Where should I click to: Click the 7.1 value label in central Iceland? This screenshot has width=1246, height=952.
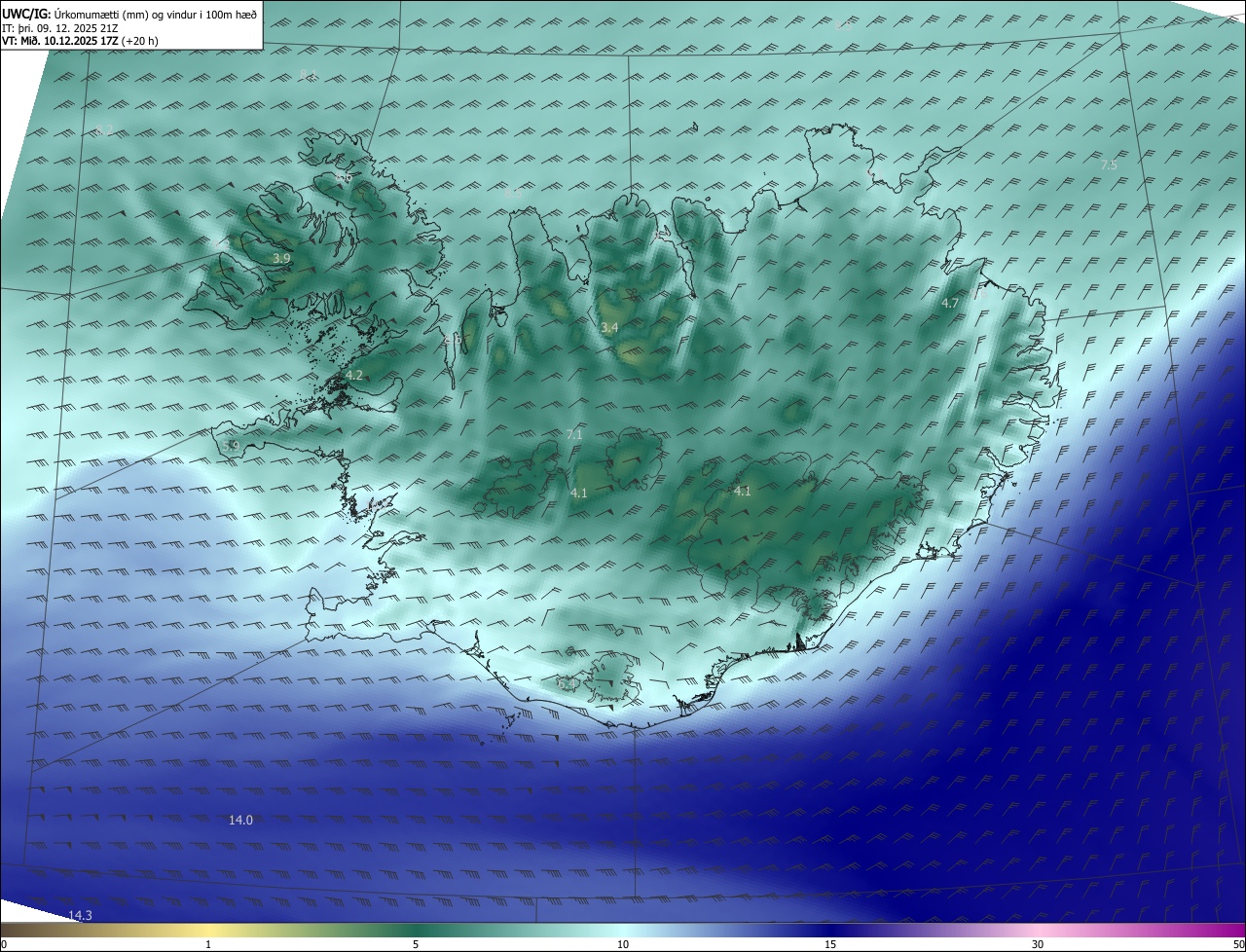tap(574, 434)
